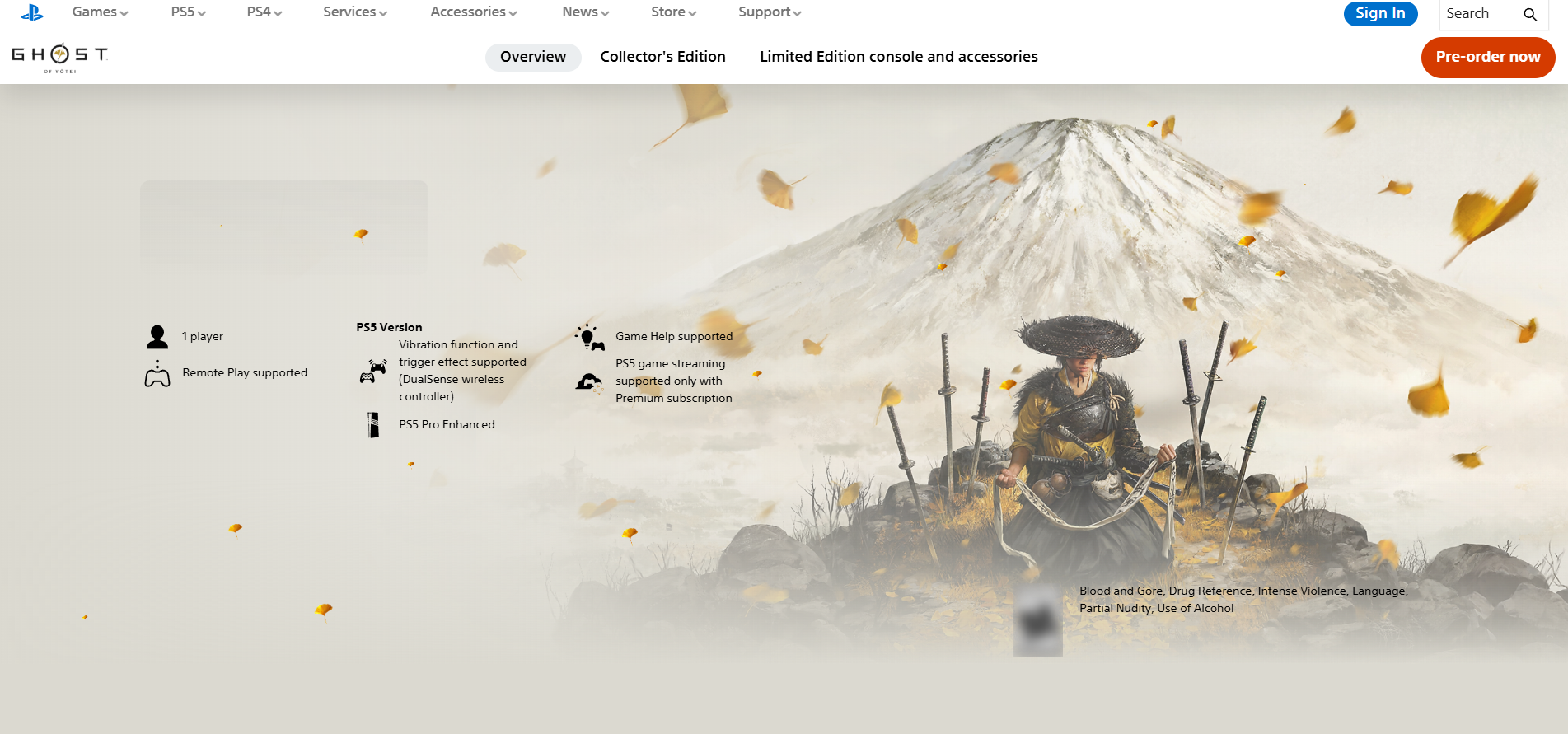The height and width of the screenshot is (734, 1568).
Task: Open the Services dropdown
Action: [x=355, y=12]
